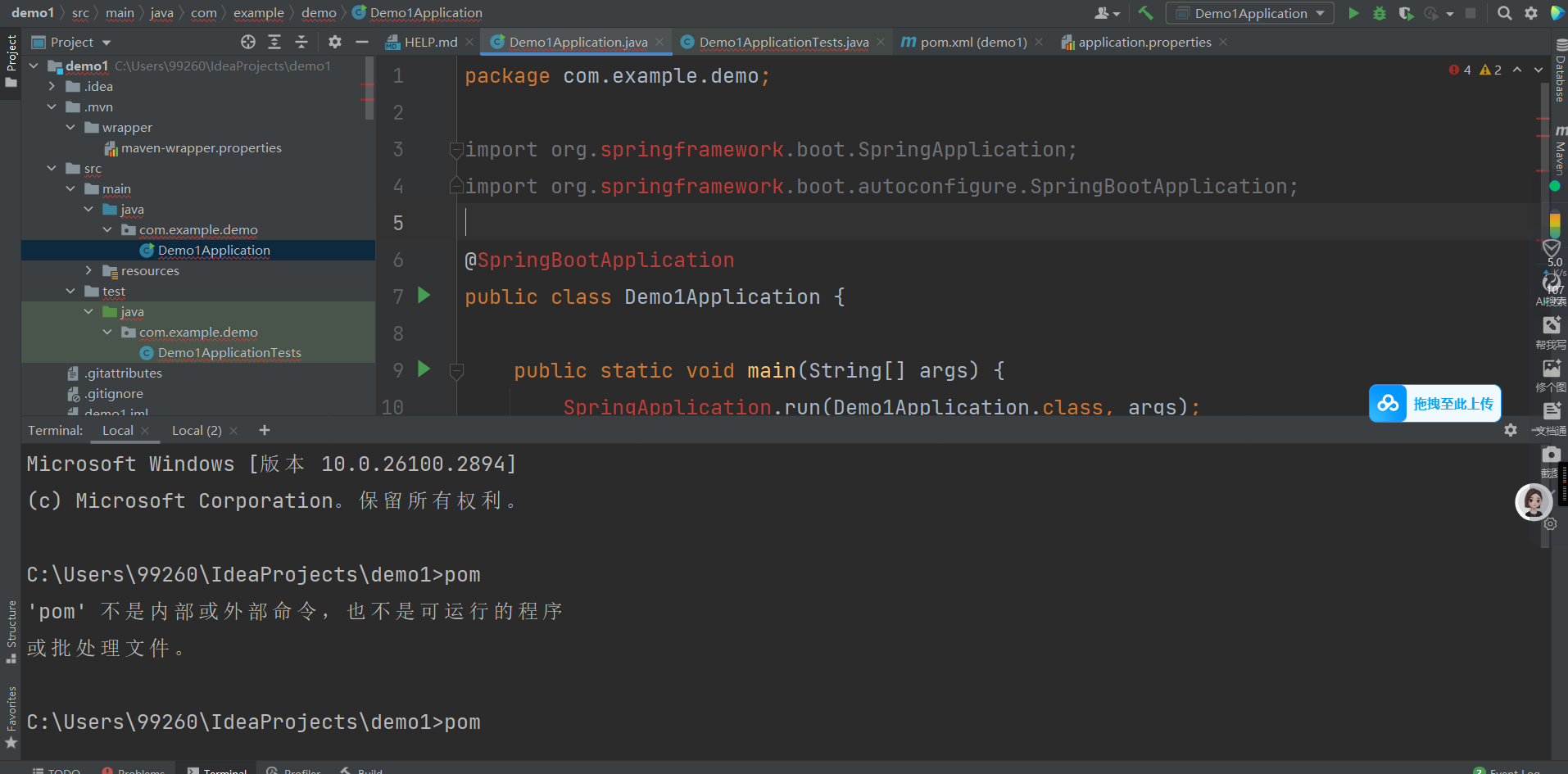This screenshot has width=1568, height=774.
Task: Click the red error count indicator in editor
Action: pos(1460,70)
